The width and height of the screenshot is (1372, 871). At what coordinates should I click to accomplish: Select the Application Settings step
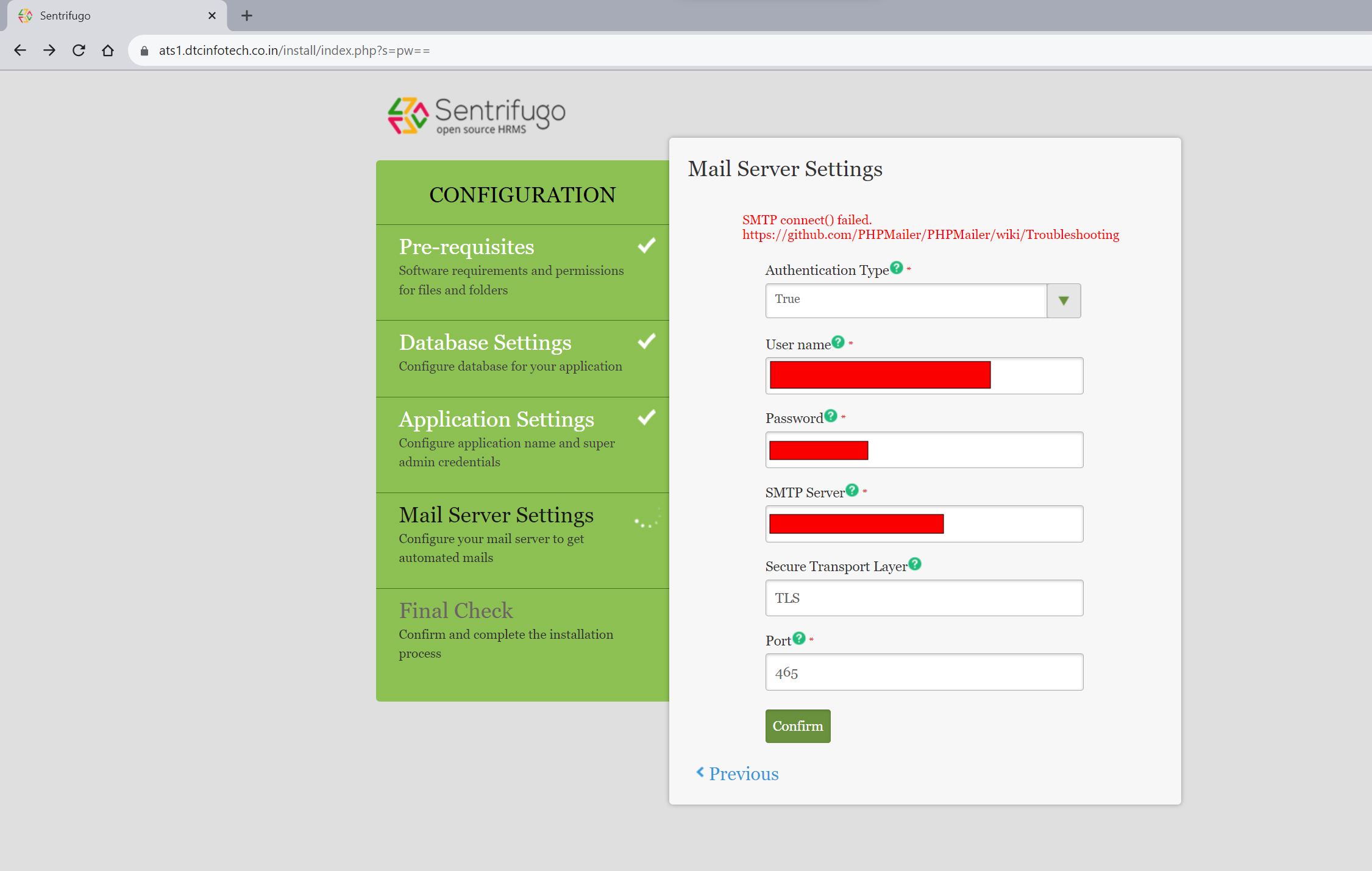496,419
